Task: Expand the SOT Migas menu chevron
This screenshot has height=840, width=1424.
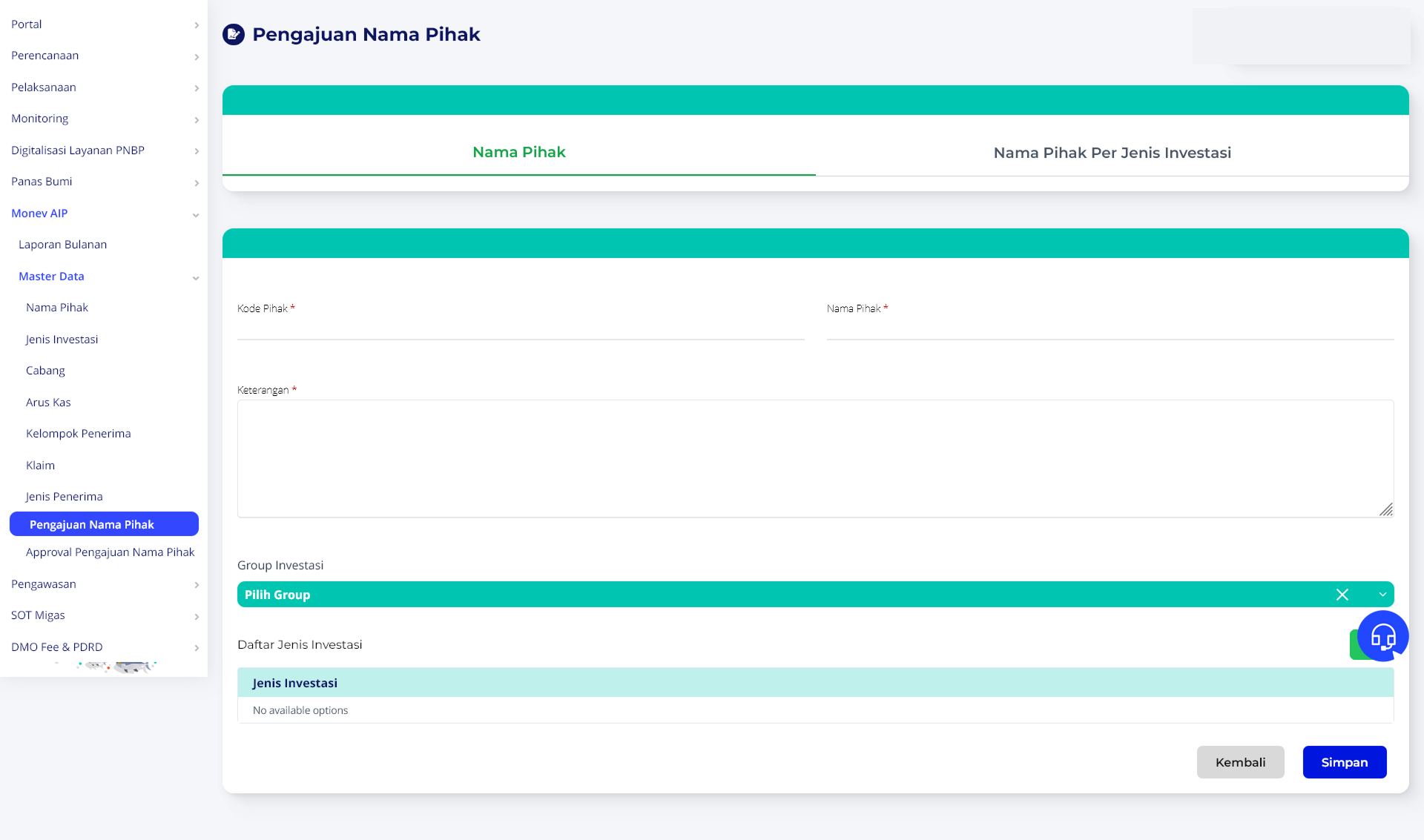Action: [x=197, y=617]
